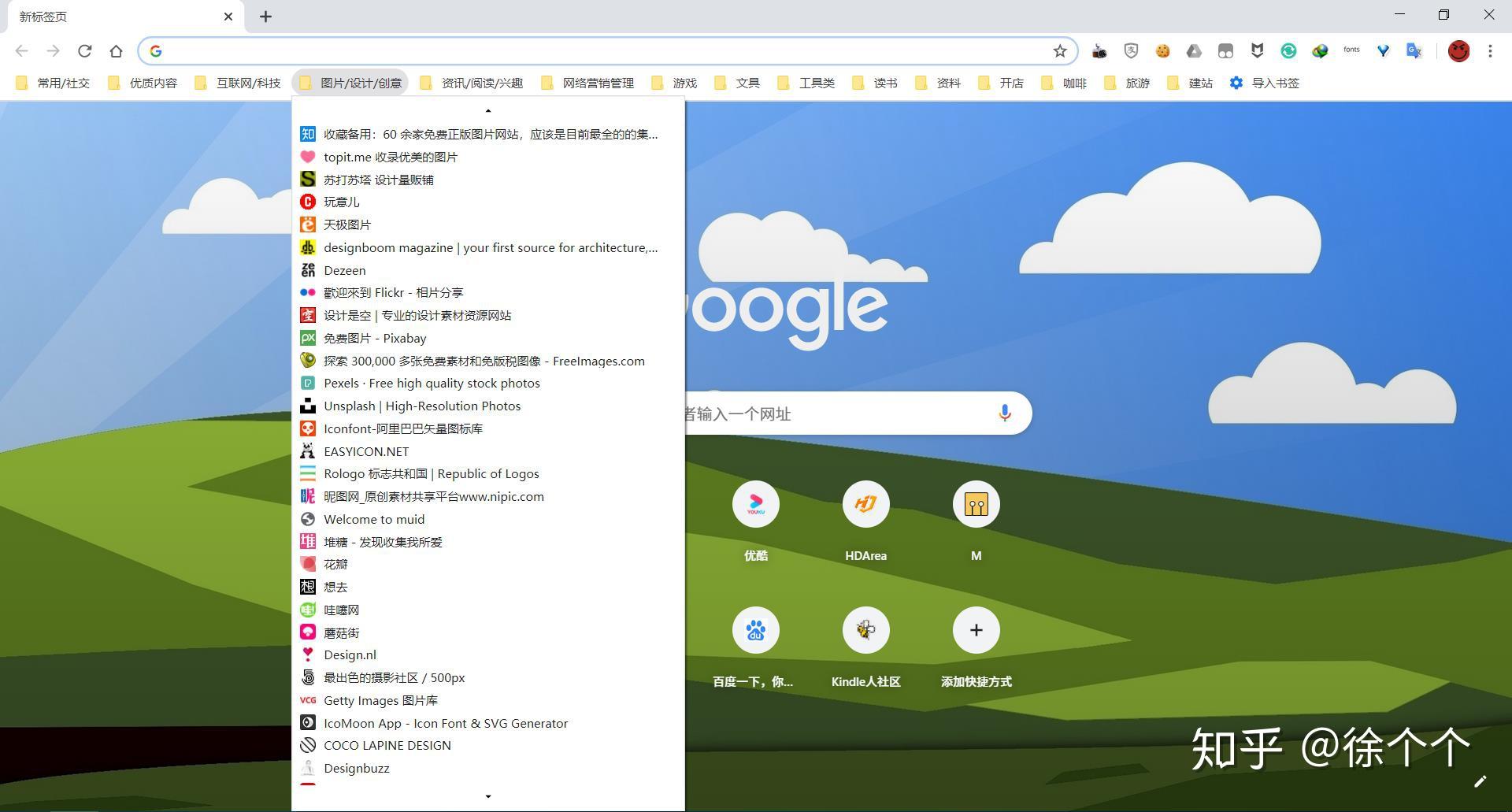The height and width of the screenshot is (812, 1512).
Task: Open the Dezeen bookmark
Action: pos(488,270)
